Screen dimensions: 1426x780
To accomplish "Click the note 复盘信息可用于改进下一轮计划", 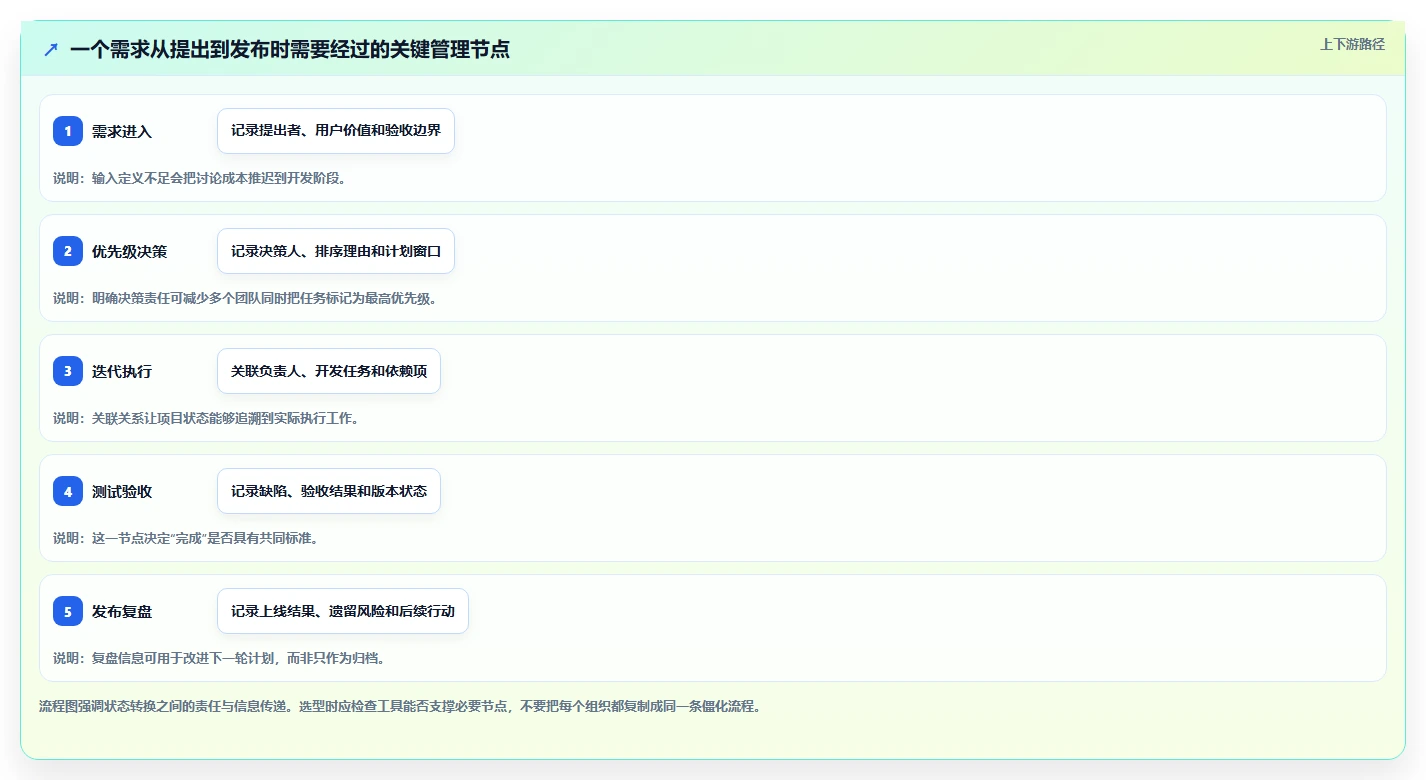I will point(219,658).
